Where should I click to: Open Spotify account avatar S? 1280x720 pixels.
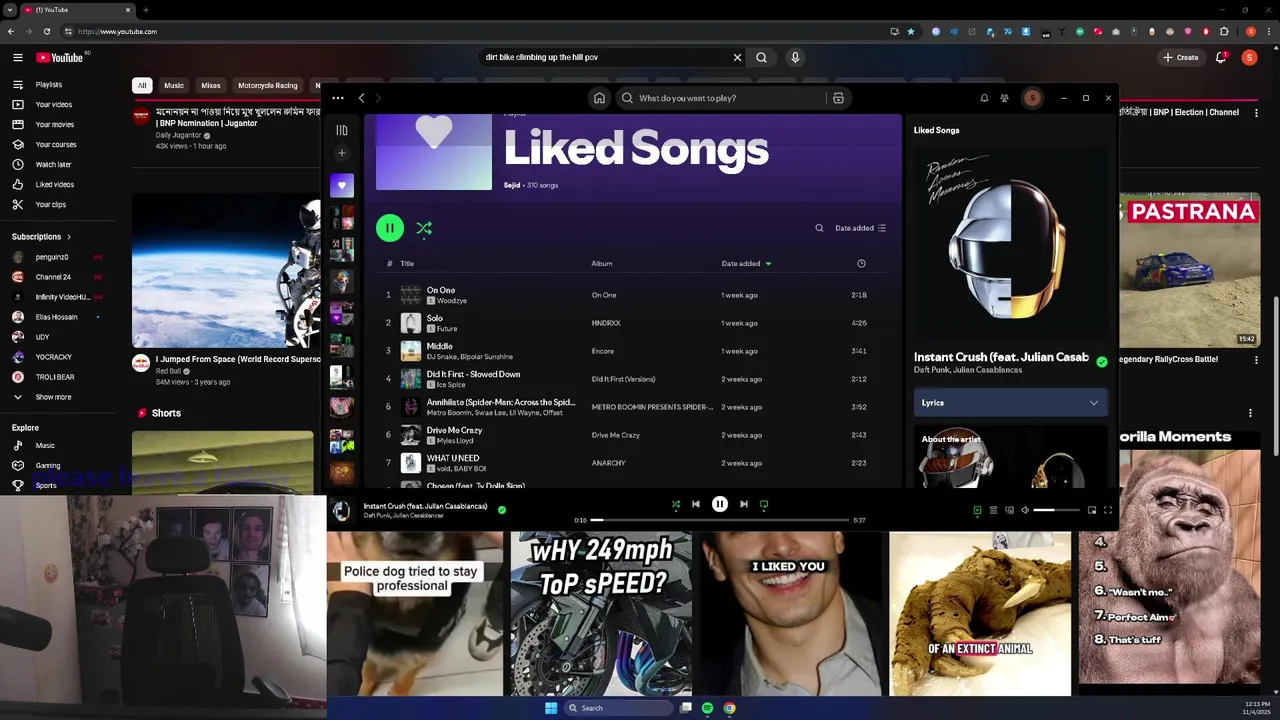point(1032,98)
